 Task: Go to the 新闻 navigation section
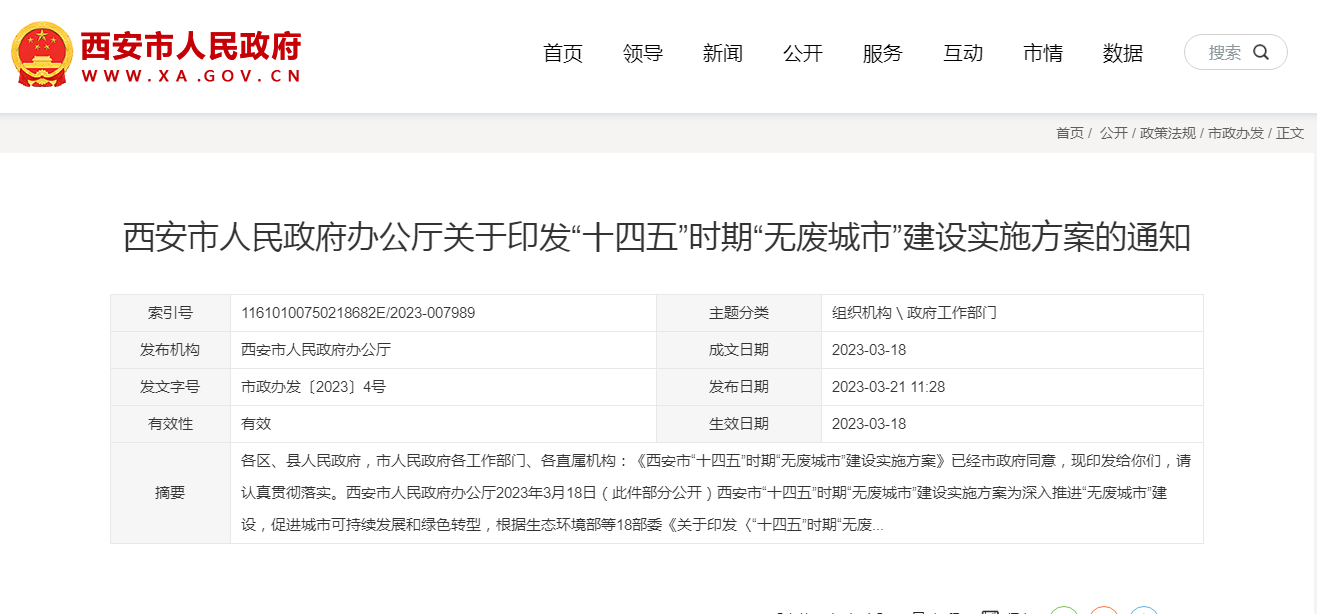tap(722, 54)
